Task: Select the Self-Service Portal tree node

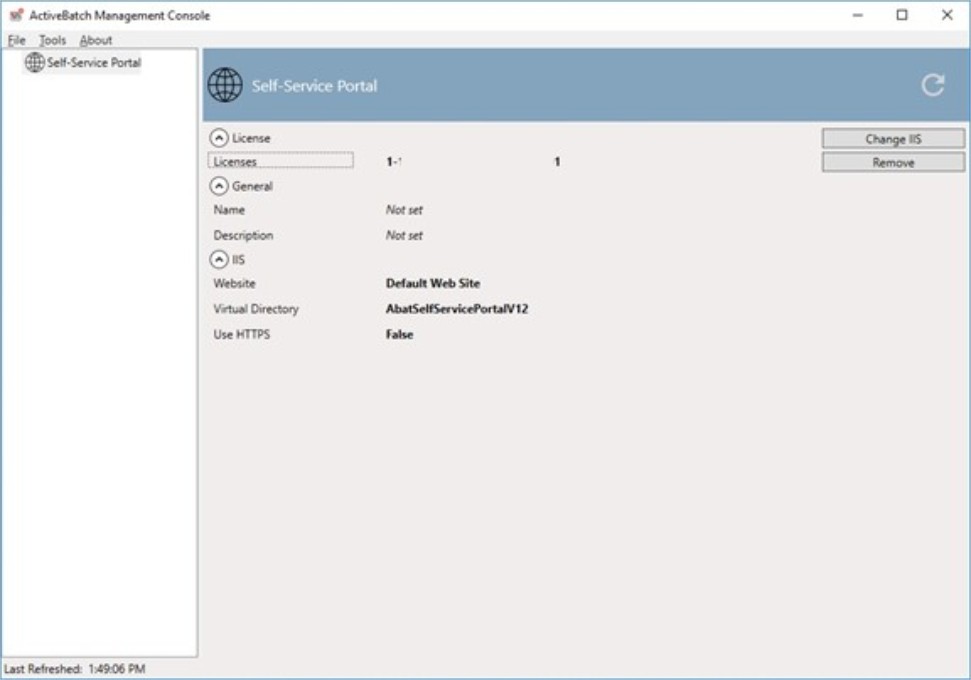Action: click(82, 63)
